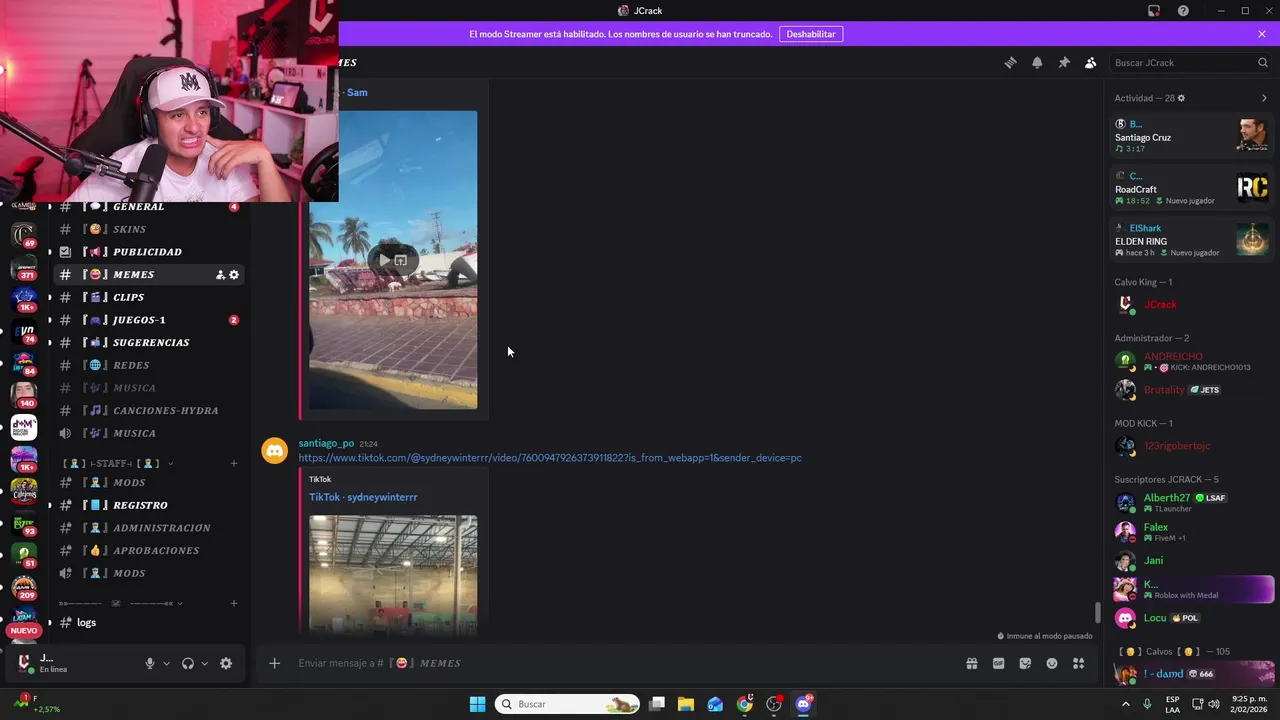
Task: Open File Explorer from the taskbar
Action: point(686,704)
